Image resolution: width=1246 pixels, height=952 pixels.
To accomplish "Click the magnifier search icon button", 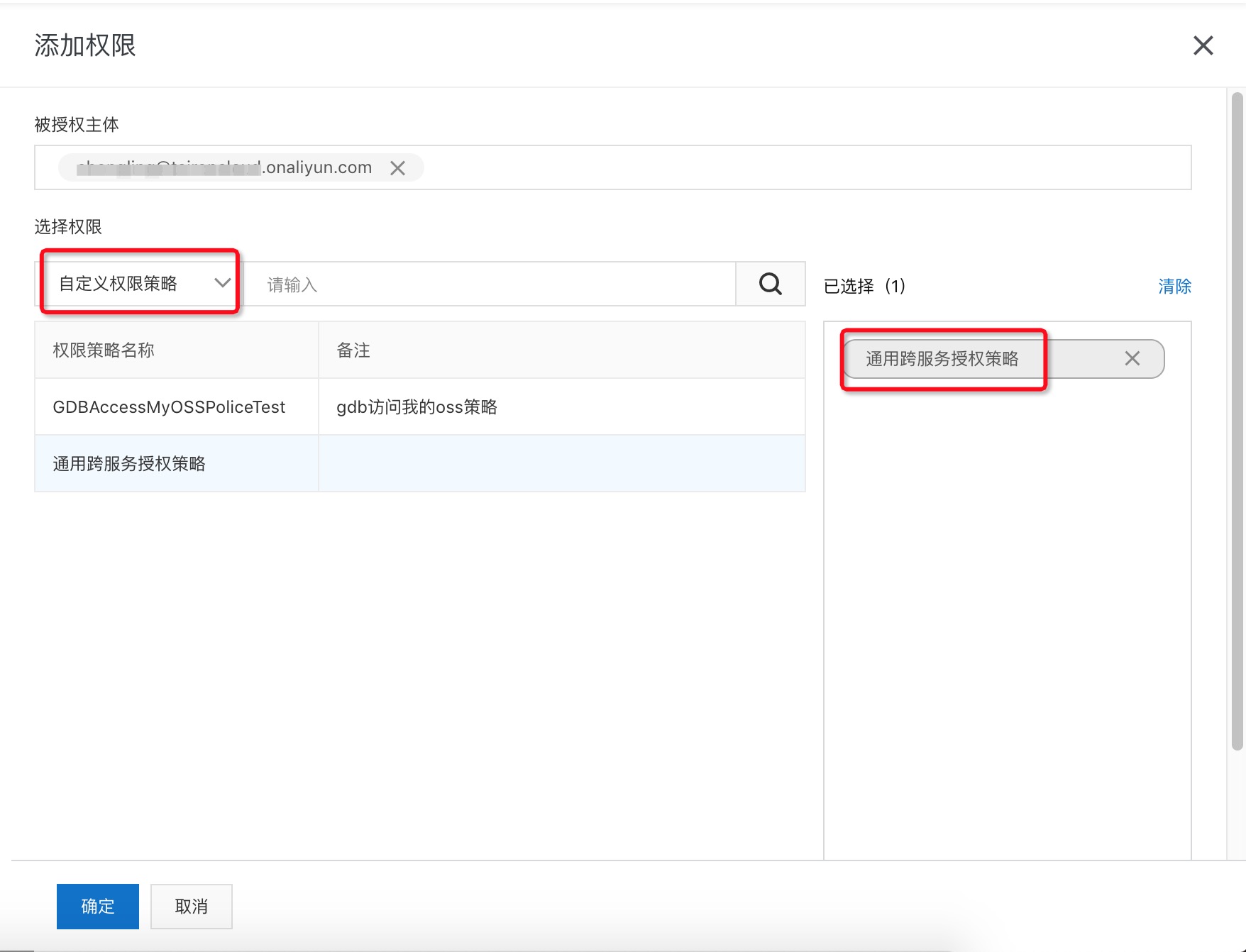I will click(771, 284).
